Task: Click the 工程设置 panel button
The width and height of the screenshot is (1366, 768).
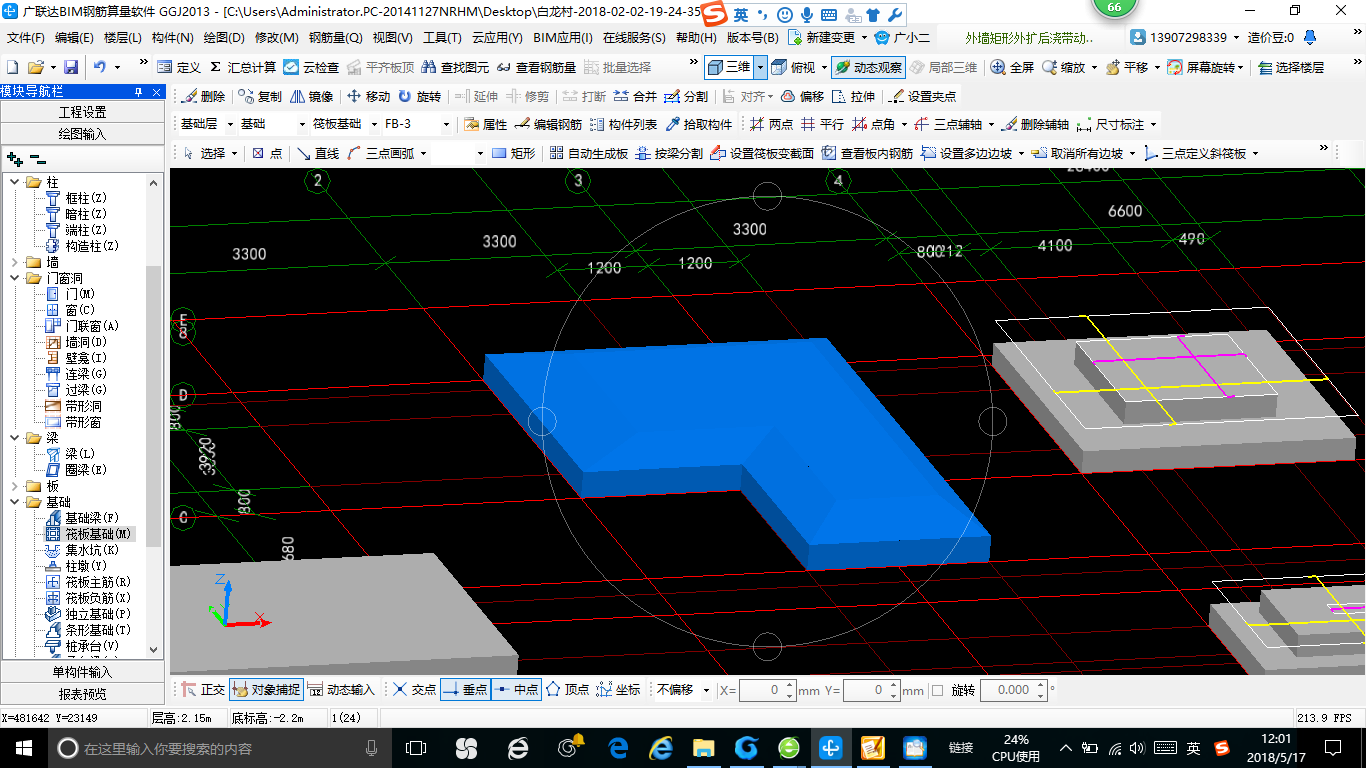Action: [83, 112]
